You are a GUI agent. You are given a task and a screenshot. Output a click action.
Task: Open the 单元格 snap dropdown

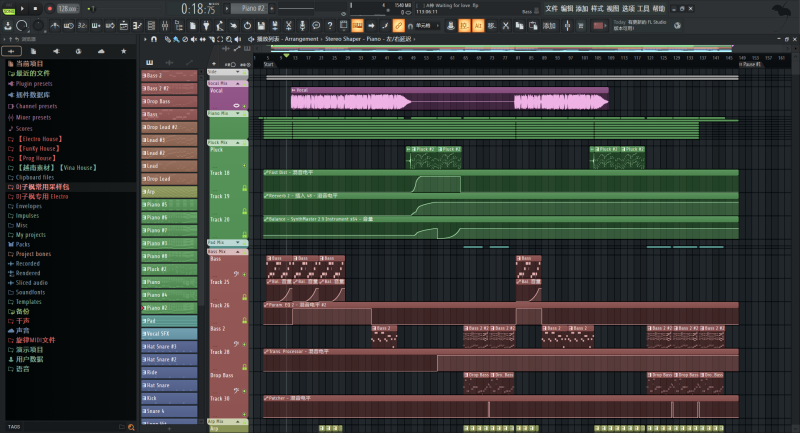pos(426,26)
